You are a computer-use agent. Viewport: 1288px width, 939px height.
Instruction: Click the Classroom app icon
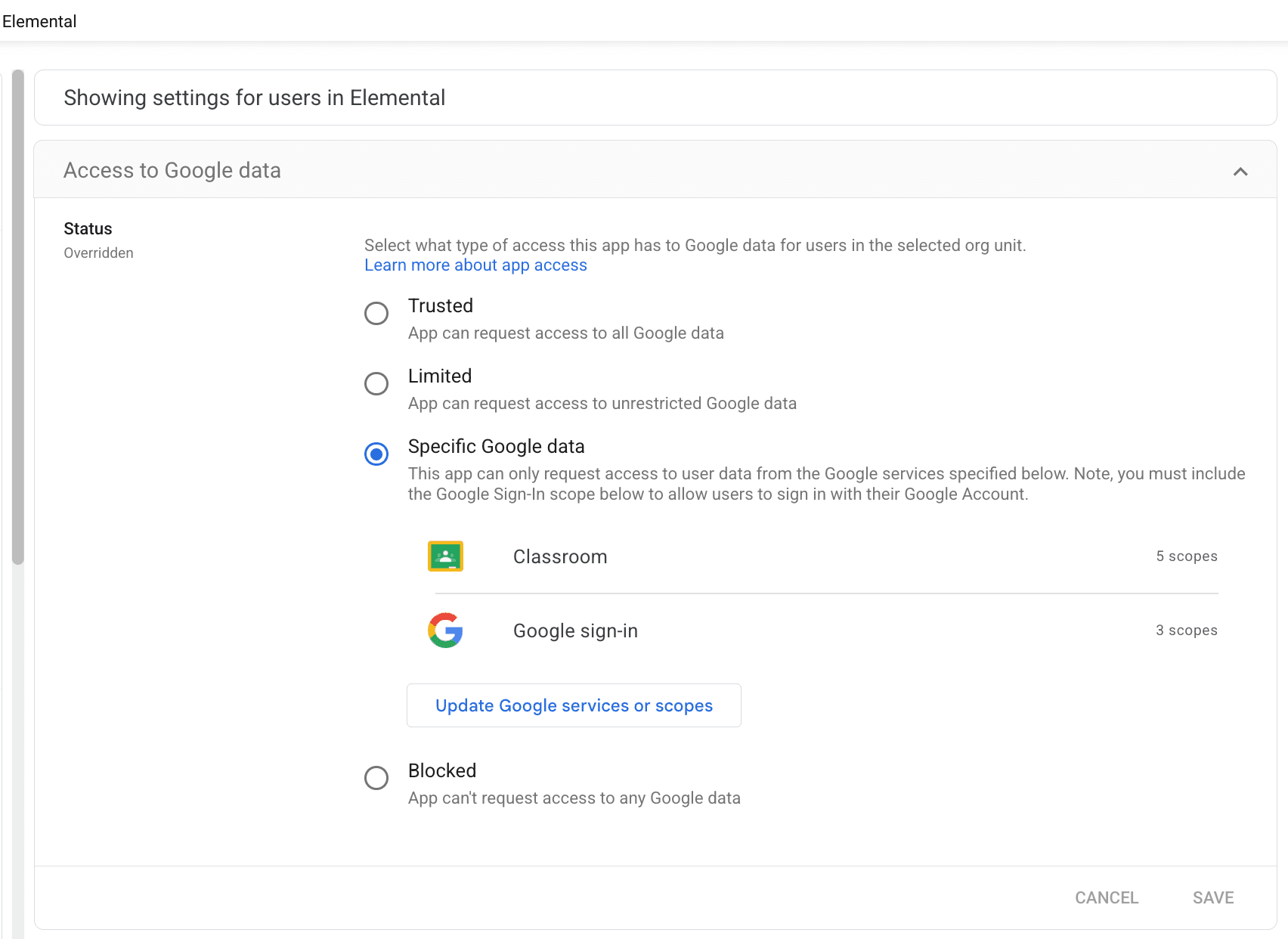coord(445,556)
